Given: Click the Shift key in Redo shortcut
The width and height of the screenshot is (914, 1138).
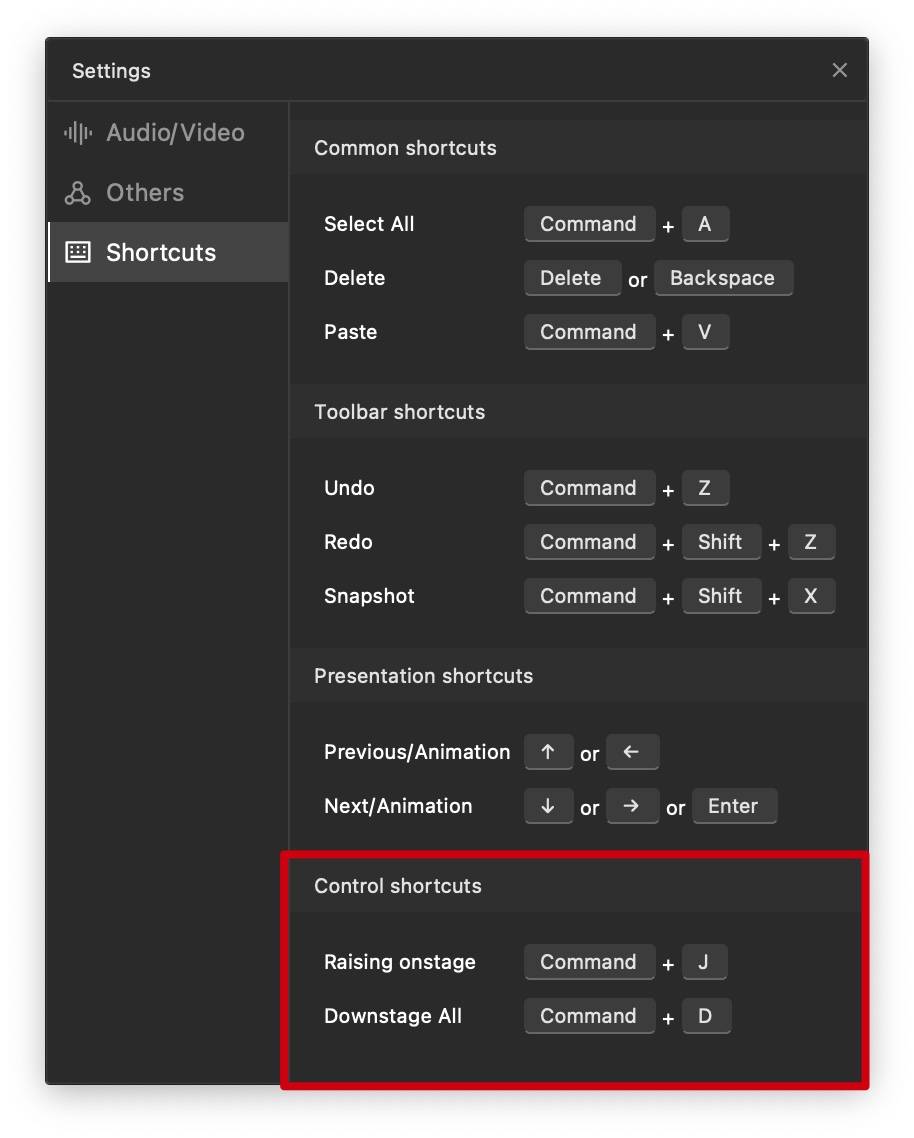Looking at the screenshot, I should coord(720,542).
